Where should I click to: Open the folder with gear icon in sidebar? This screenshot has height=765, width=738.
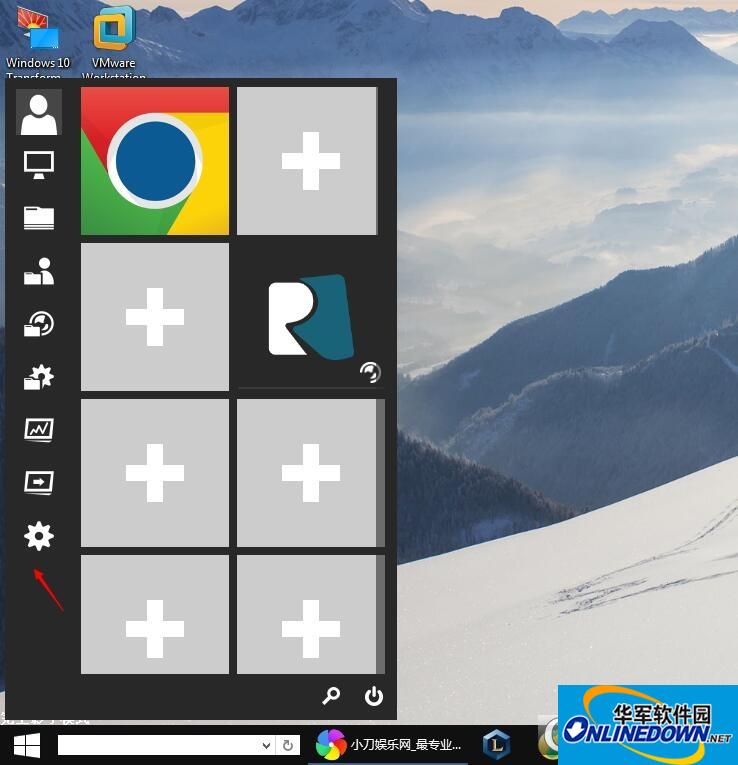[x=39, y=377]
